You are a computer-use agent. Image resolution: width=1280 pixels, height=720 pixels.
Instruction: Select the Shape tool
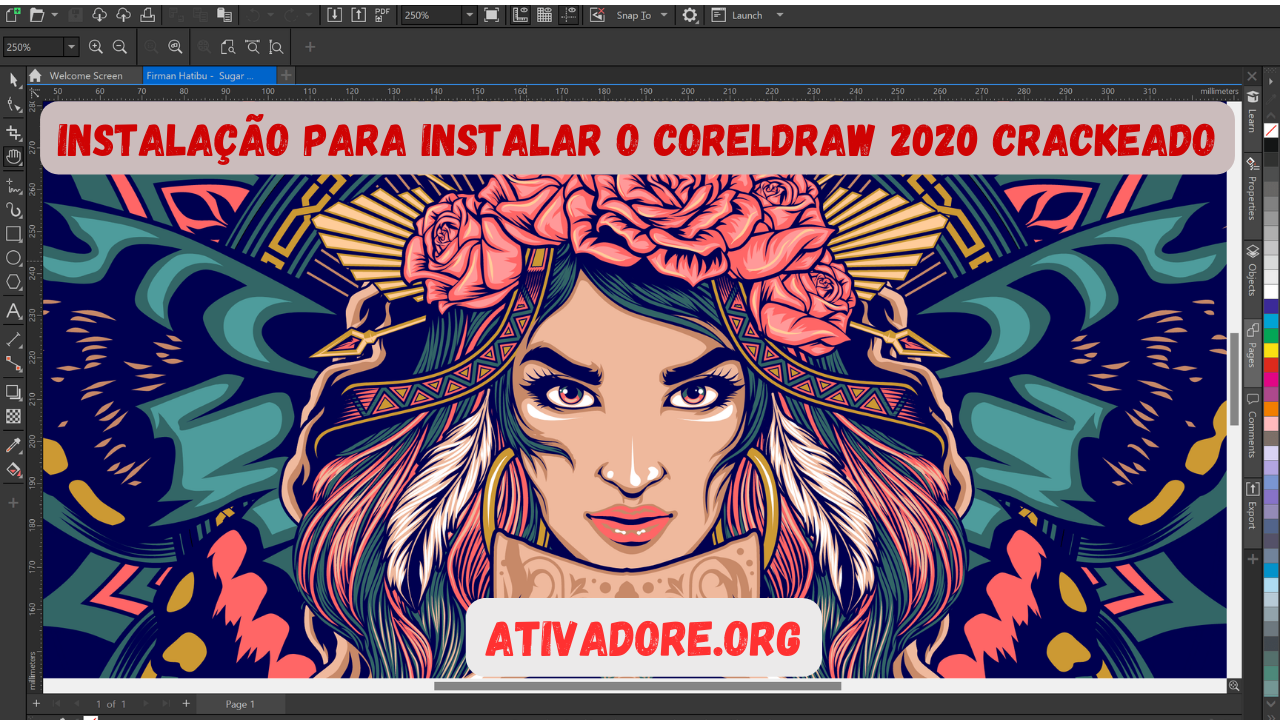pos(13,105)
